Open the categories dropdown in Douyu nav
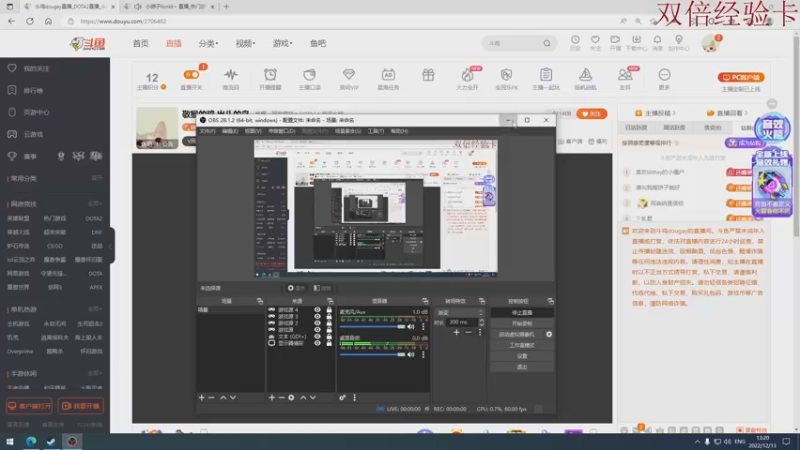Screen dimensions: 800x450 (x=208, y=43)
